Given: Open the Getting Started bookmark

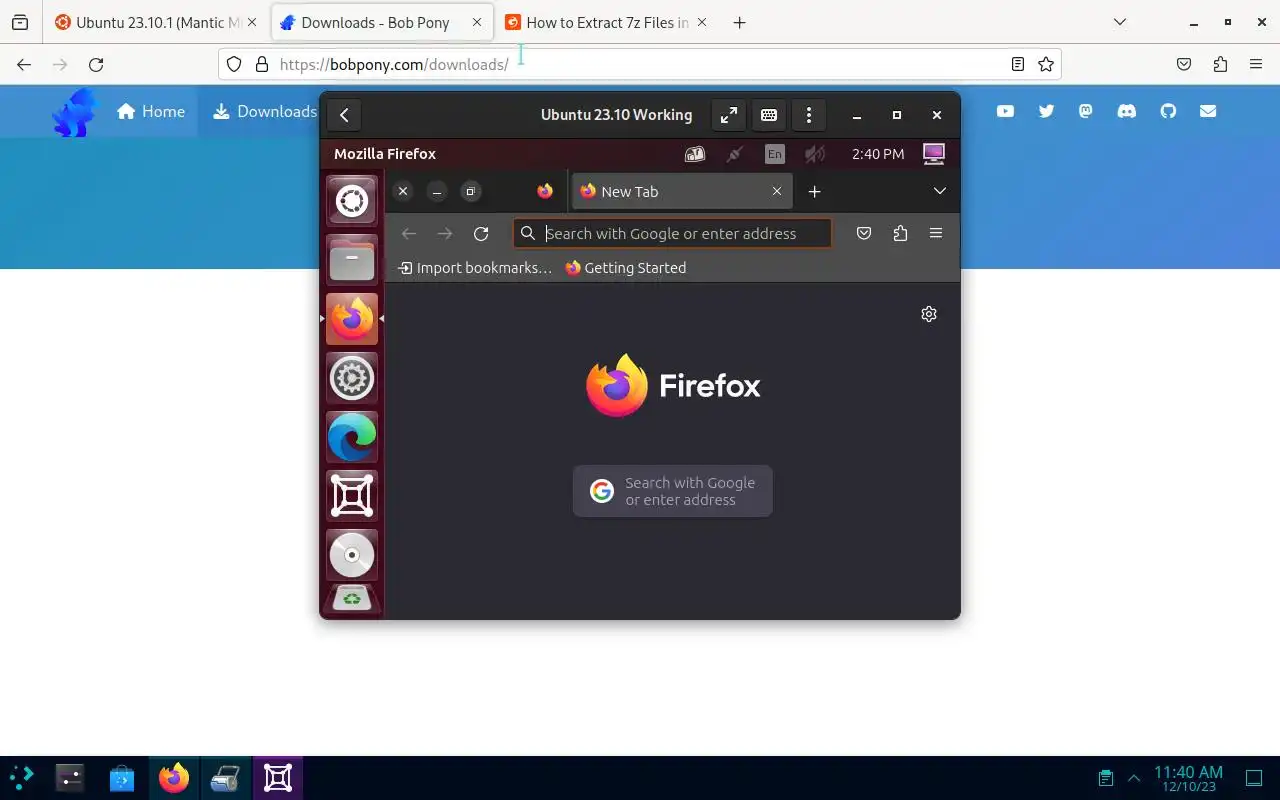Looking at the screenshot, I should 626,268.
